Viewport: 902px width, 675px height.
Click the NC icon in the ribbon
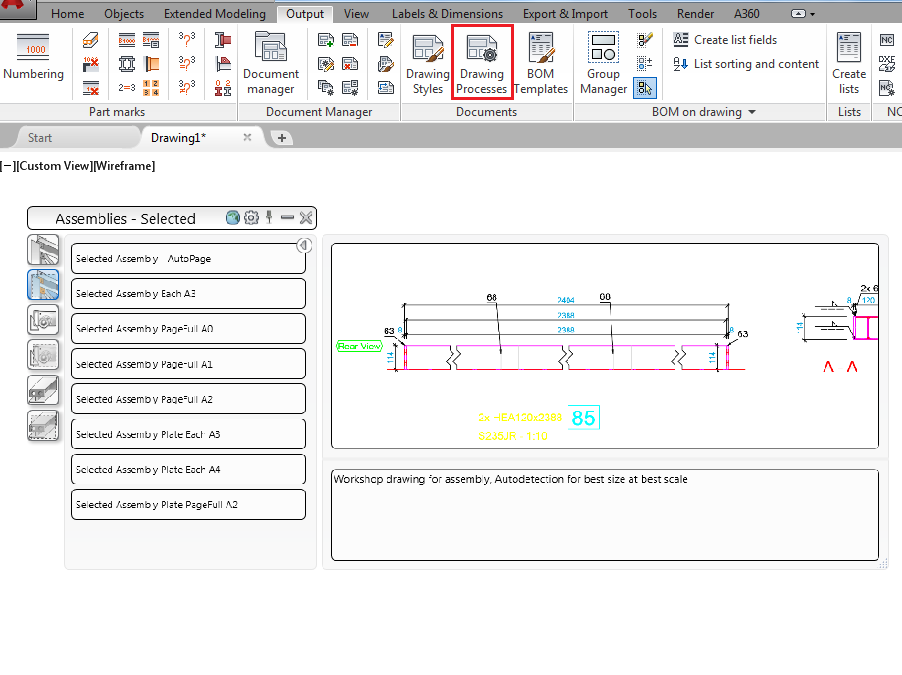click(x=886, y=40)
